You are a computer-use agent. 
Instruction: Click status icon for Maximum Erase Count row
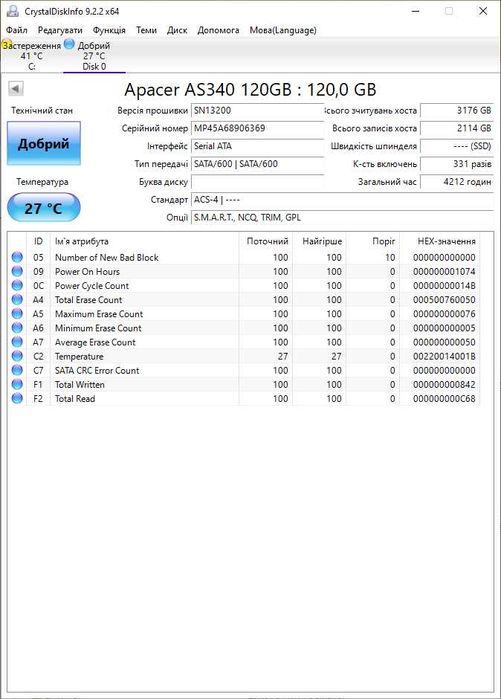17,314
